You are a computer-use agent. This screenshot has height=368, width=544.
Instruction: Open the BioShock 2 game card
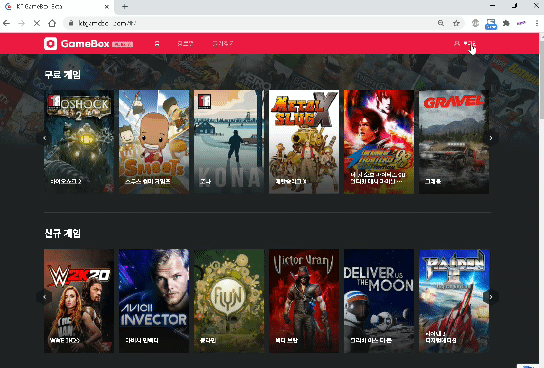(79, 142)
